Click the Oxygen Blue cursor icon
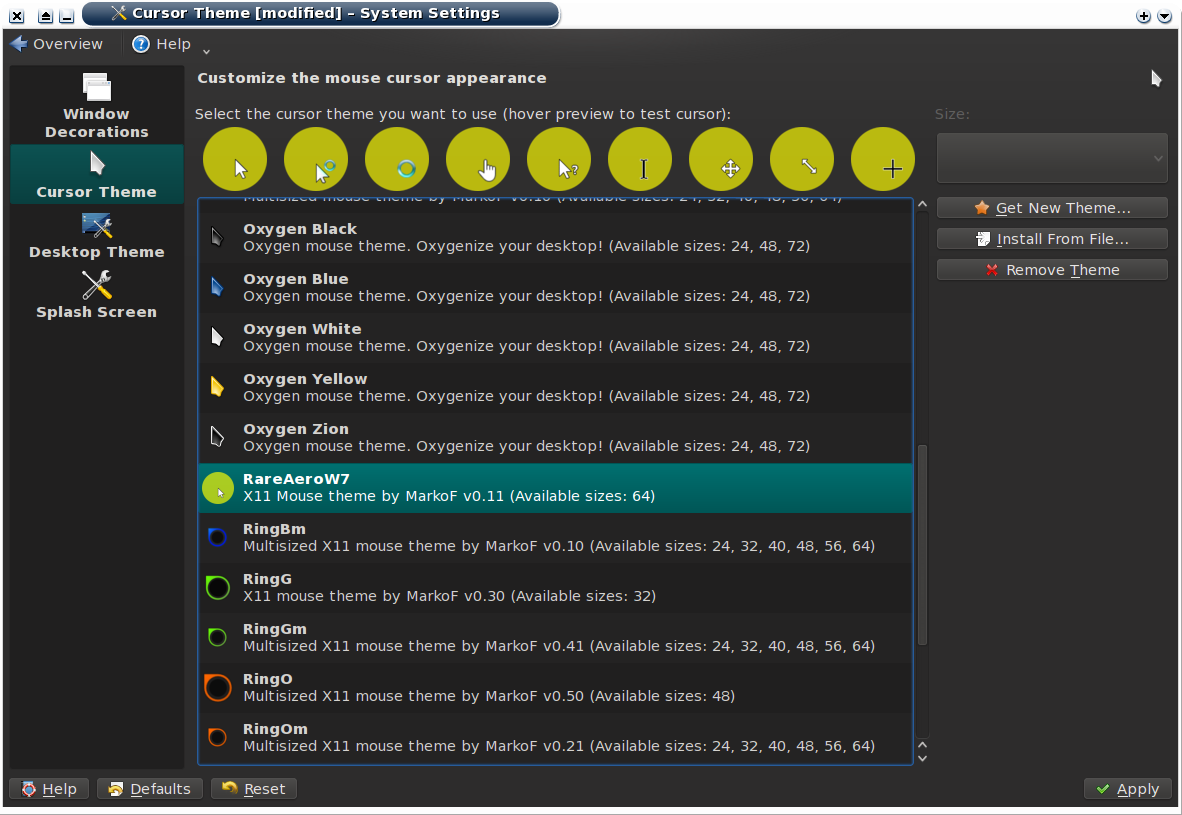Viewport: 1182px width, 815px height. pos(217,287)
